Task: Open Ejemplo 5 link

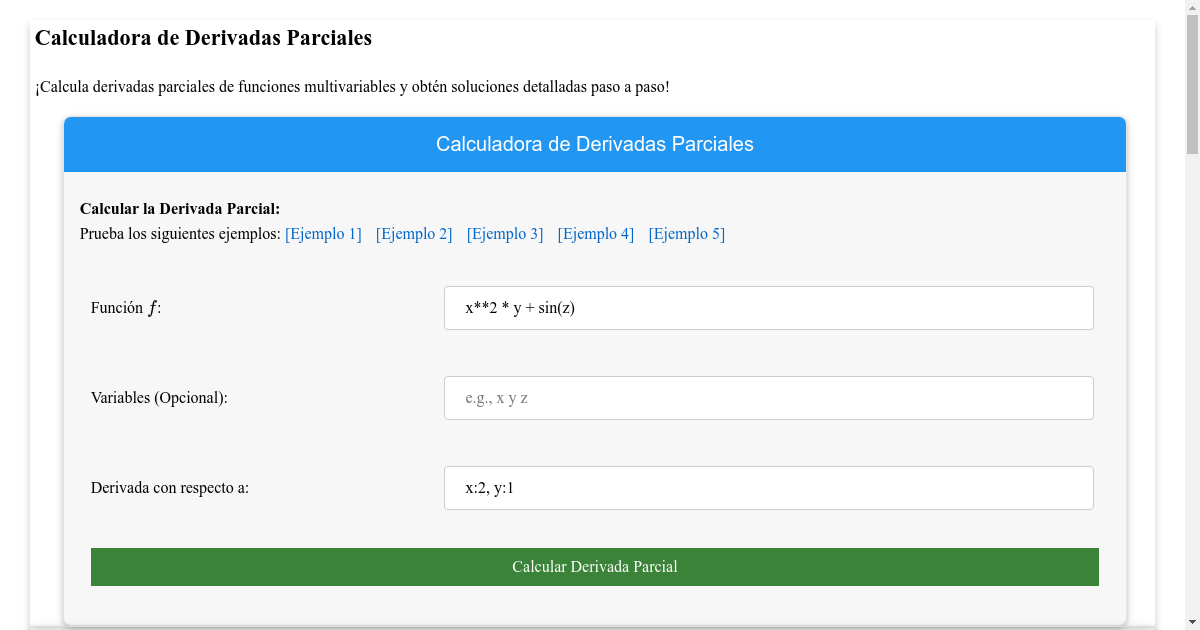Action: point(686,233)
